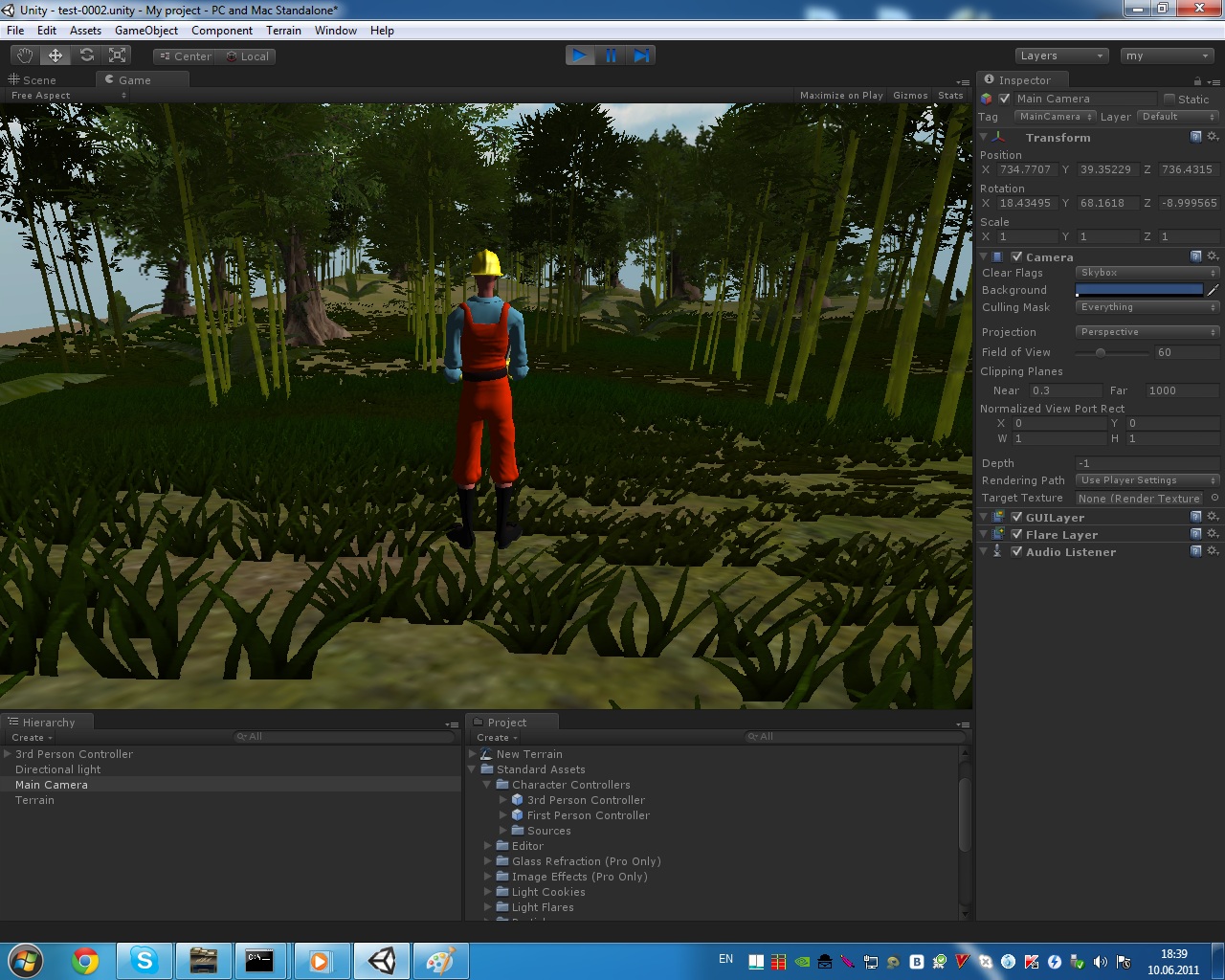Open the 'my' layout dropdown
The image size is (1225, 980).
(1167, 56)
